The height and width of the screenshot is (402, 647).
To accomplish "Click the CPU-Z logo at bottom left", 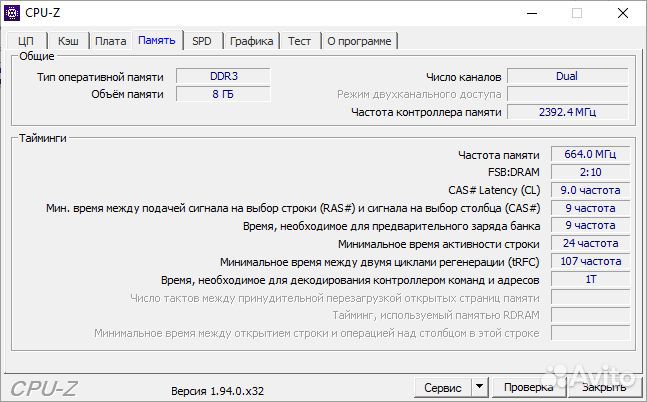I will pos(43,389).
